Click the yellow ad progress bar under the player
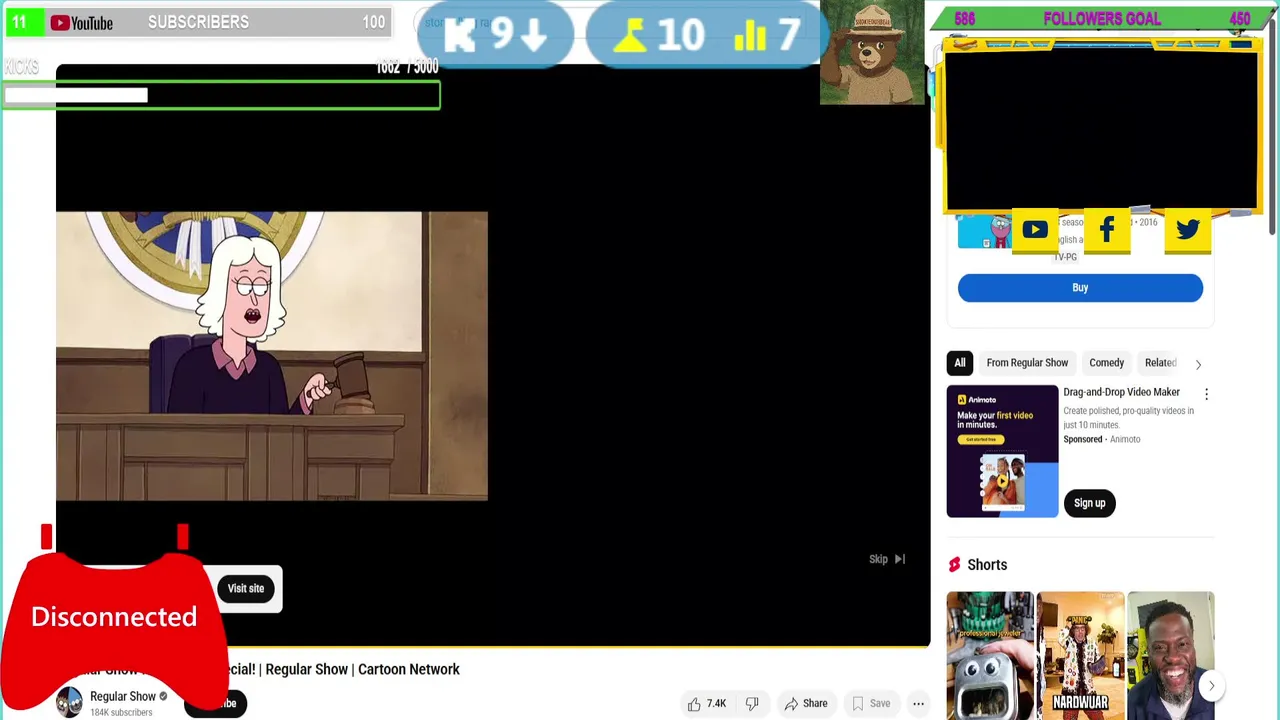The height and width of the screenshot is (720, 1280). coord(493,646)
